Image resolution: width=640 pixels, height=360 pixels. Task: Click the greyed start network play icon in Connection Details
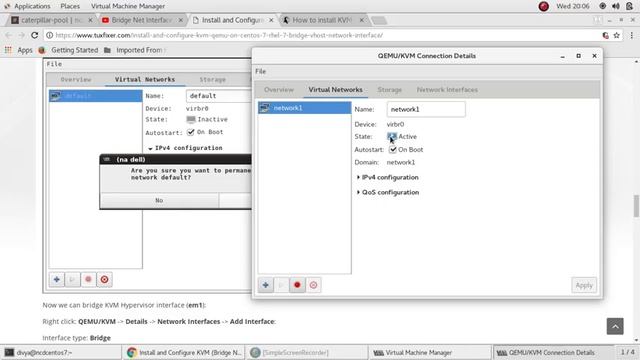(x=282, y=285)
